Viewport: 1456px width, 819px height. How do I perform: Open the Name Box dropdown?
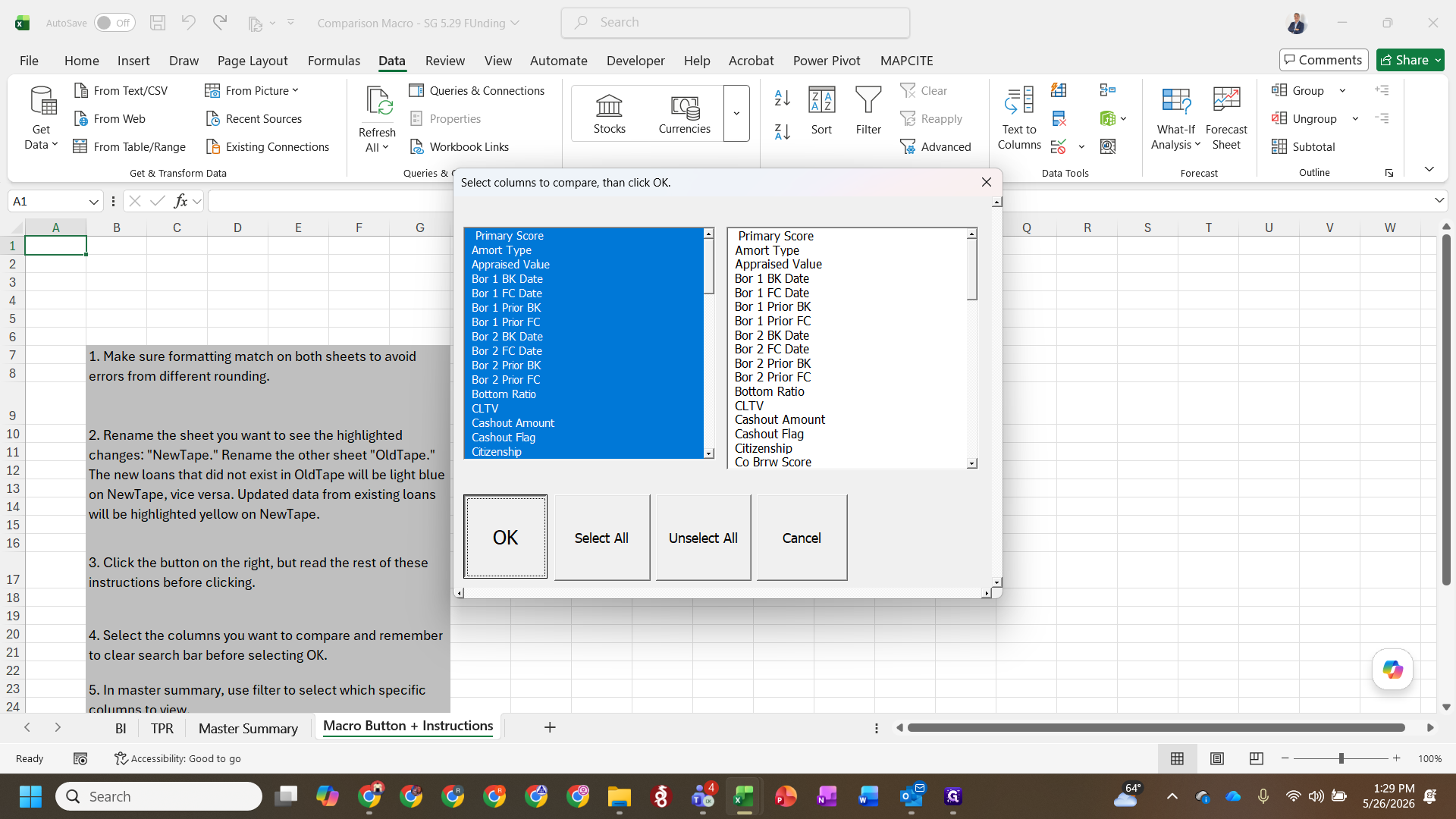pos(93,202)
